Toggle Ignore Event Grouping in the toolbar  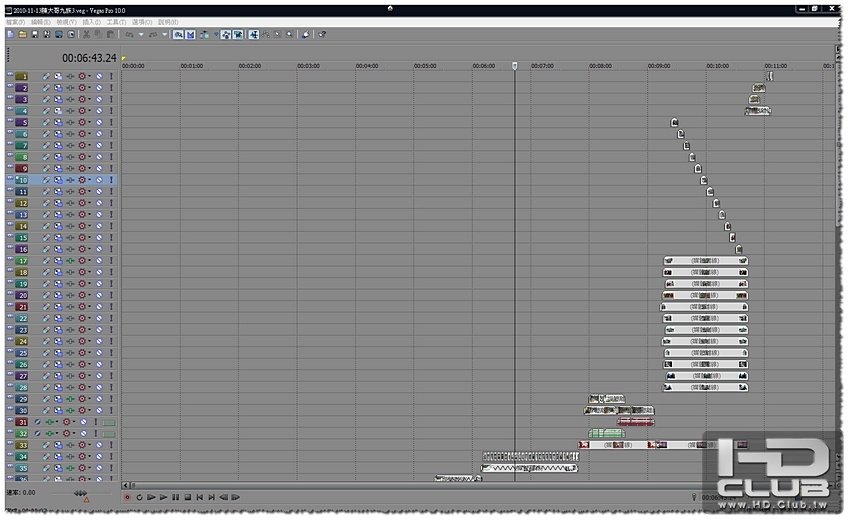238,34
